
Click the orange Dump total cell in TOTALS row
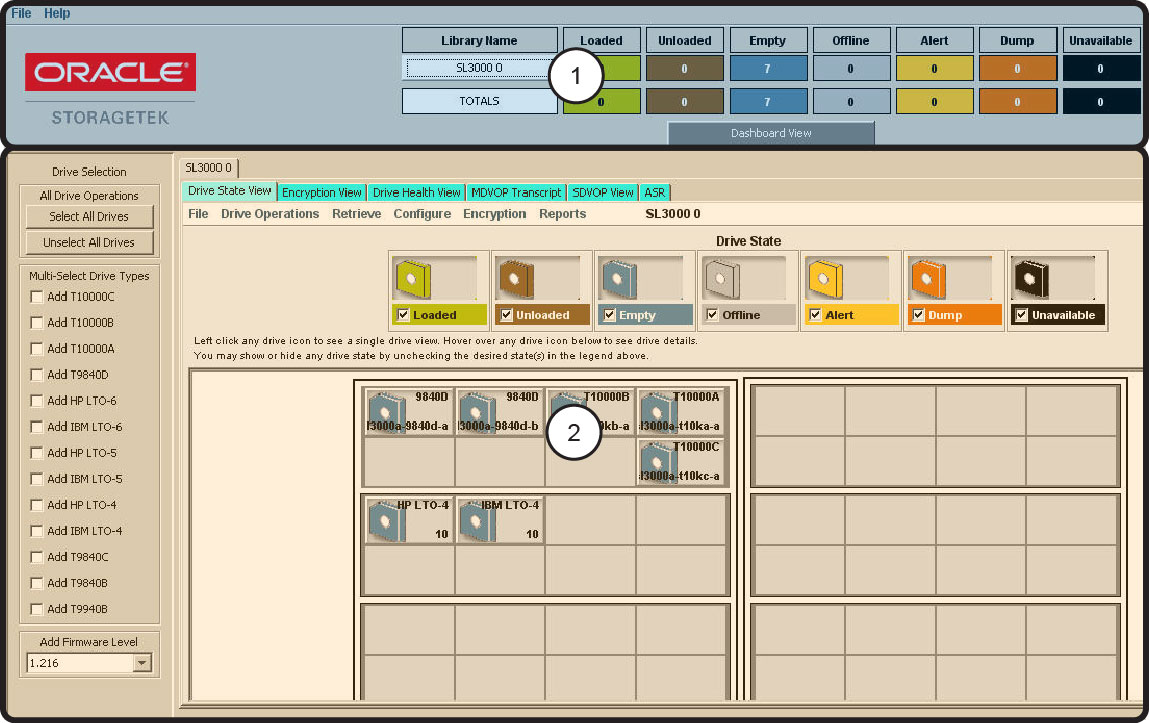[x=1018, y=102]
